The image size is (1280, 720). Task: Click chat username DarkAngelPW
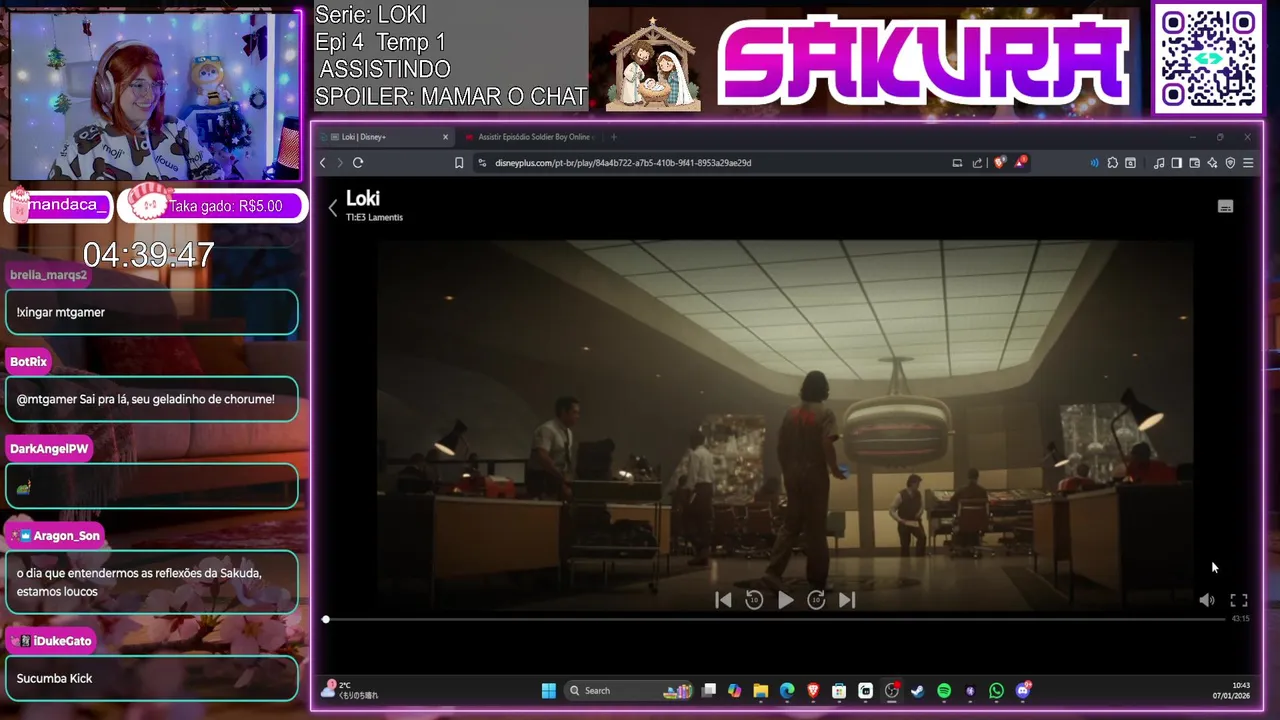[49, 449]
